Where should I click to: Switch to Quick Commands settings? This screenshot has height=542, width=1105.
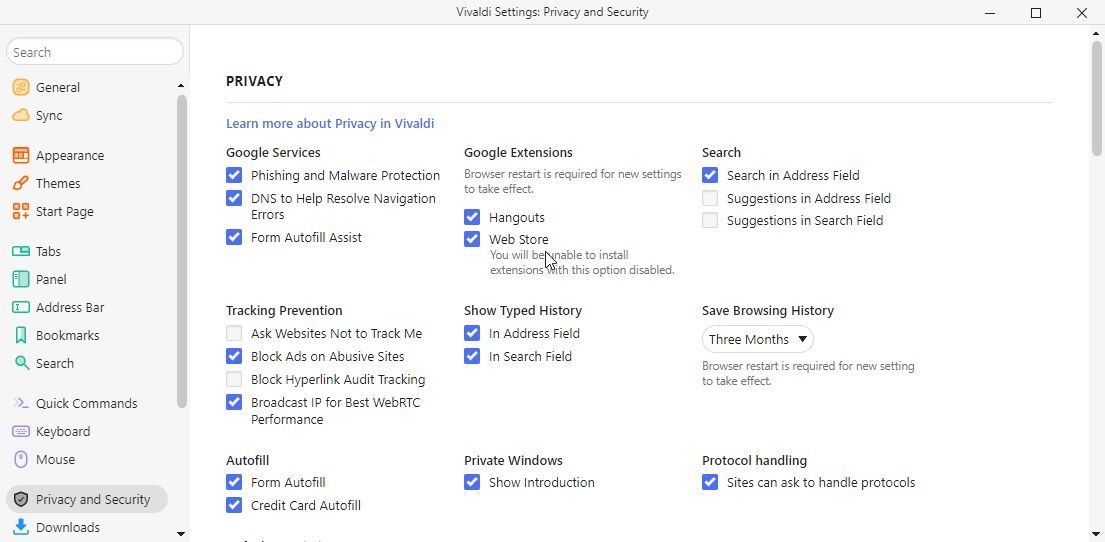(86, 403)
